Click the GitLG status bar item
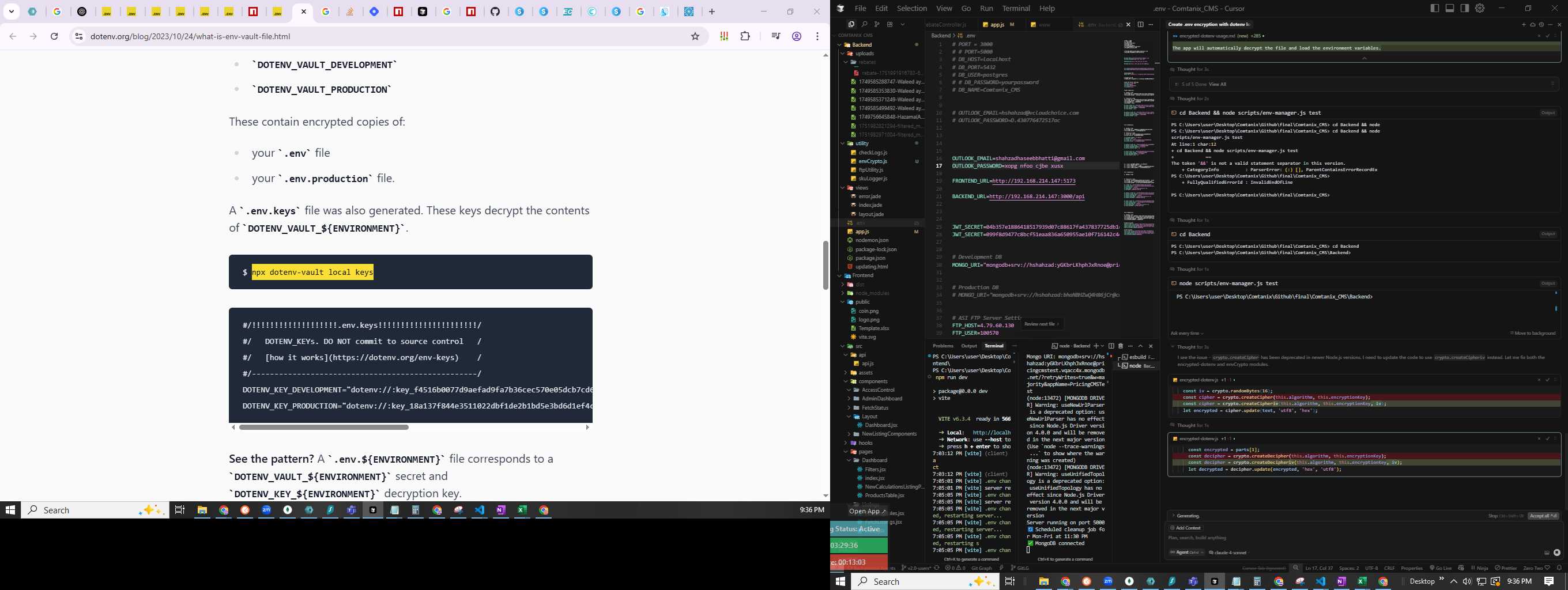1568x590 pixels. point(1020,568)
